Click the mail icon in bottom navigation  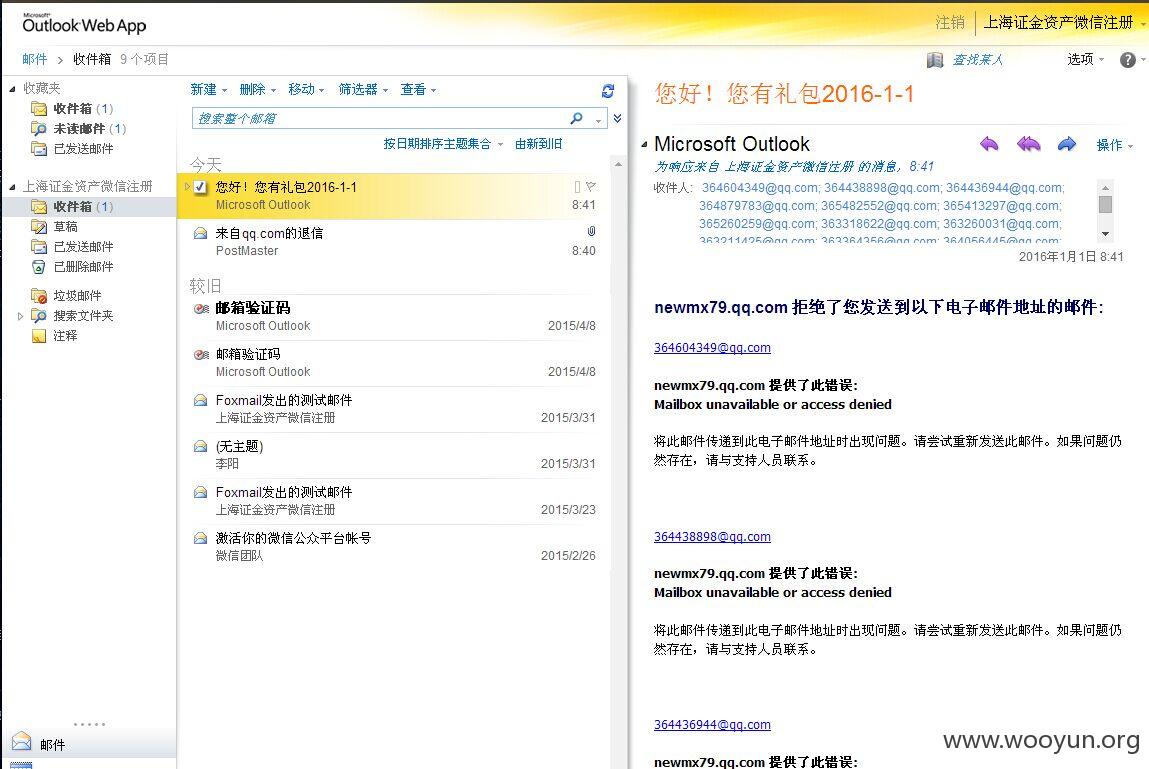(x=21, y=743)
